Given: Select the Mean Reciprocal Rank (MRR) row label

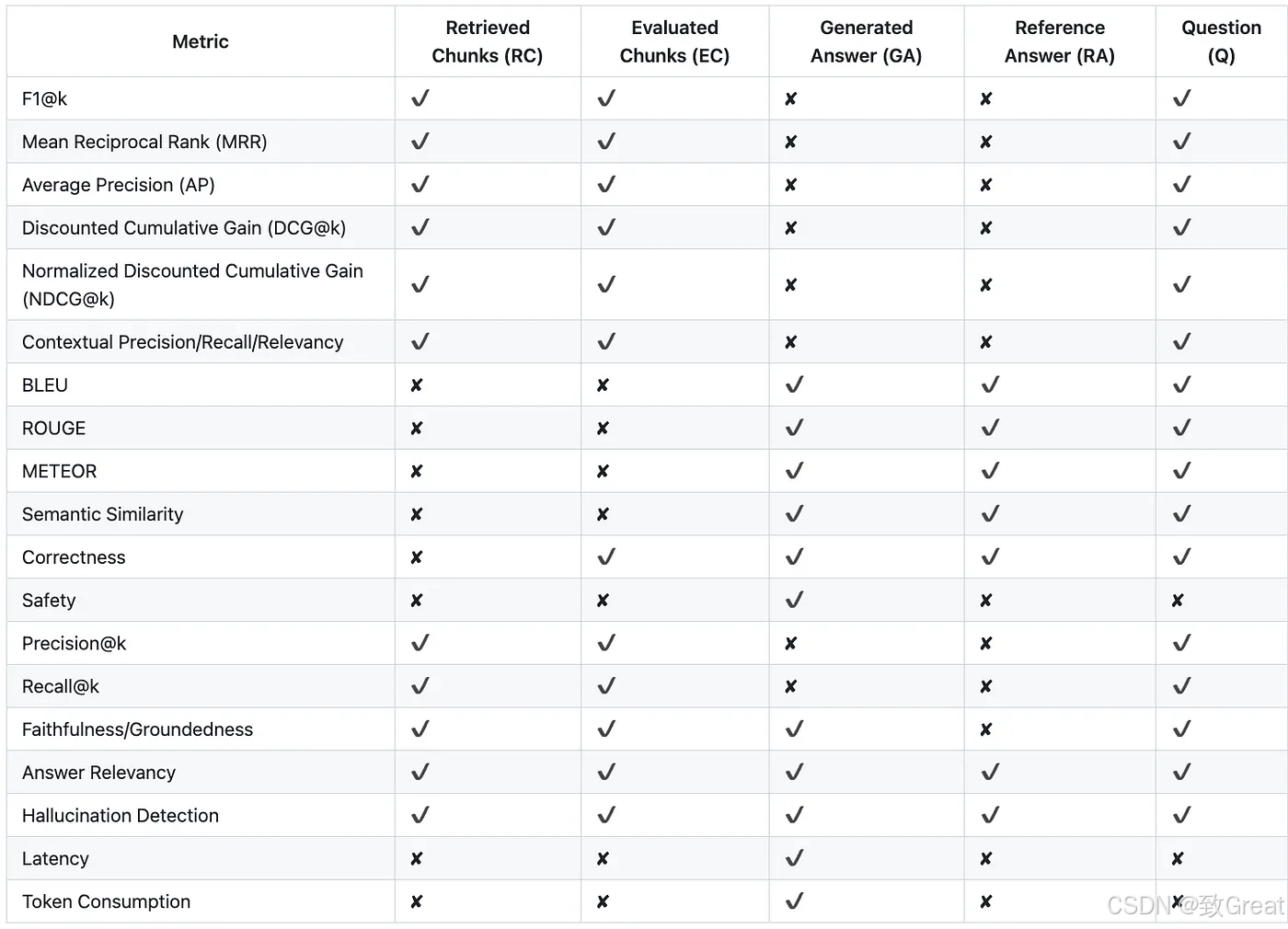Looking at the screenshot, I should click(144, 142).
